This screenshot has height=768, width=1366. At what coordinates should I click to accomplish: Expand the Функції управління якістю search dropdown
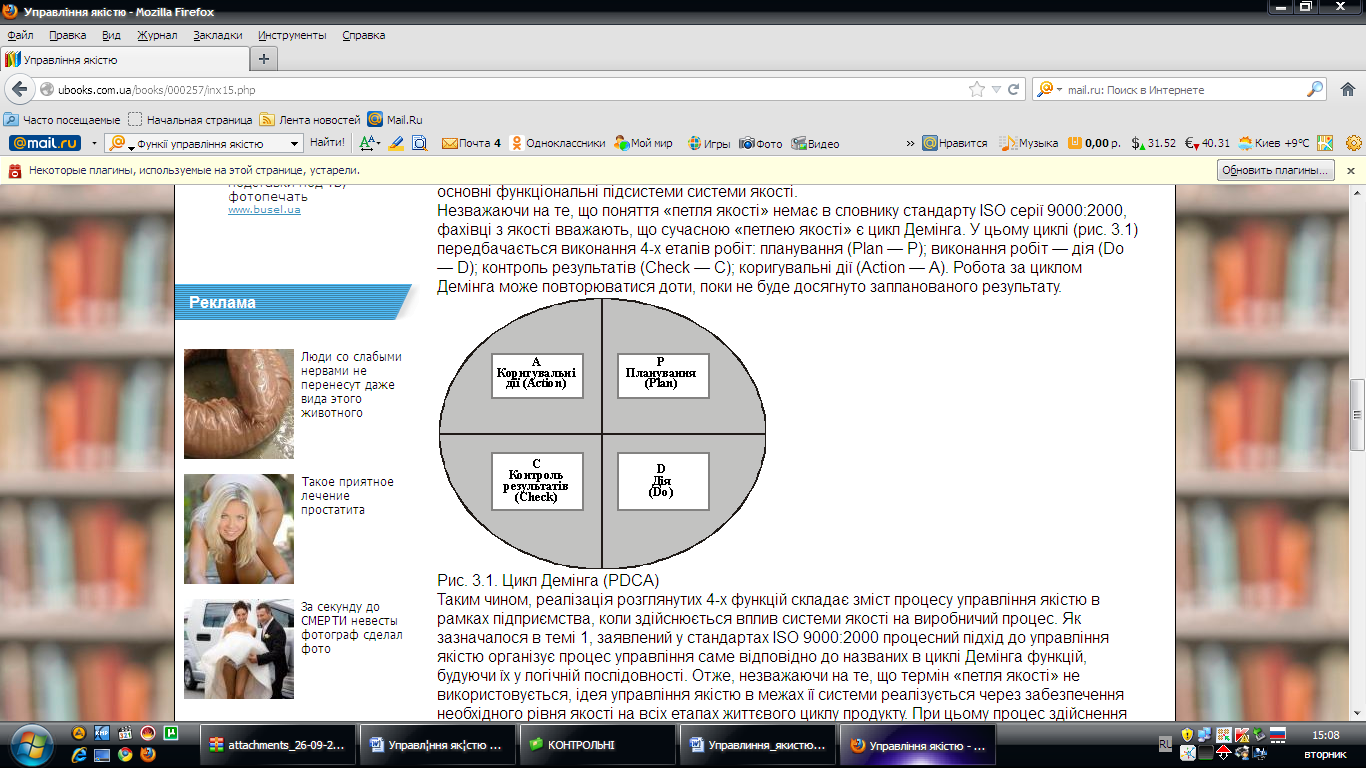pos(294,144)
